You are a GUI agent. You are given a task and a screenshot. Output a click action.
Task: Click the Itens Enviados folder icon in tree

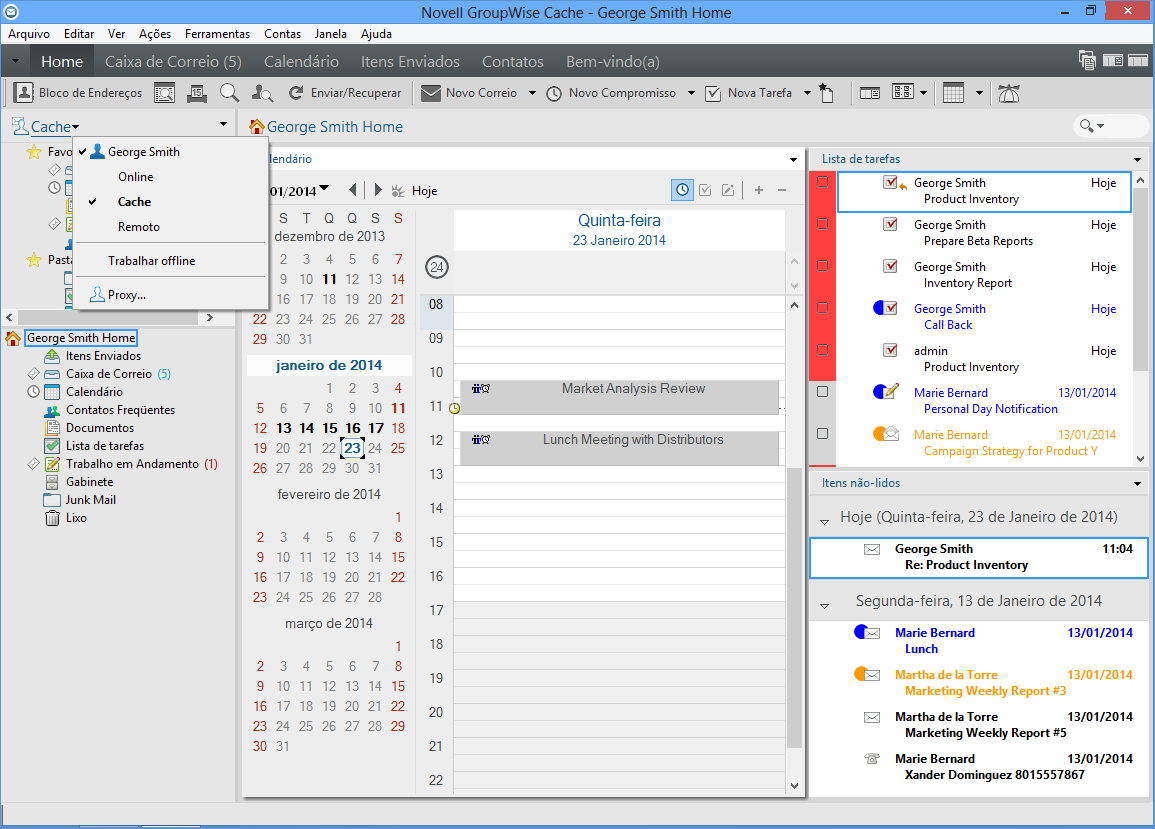52,356
